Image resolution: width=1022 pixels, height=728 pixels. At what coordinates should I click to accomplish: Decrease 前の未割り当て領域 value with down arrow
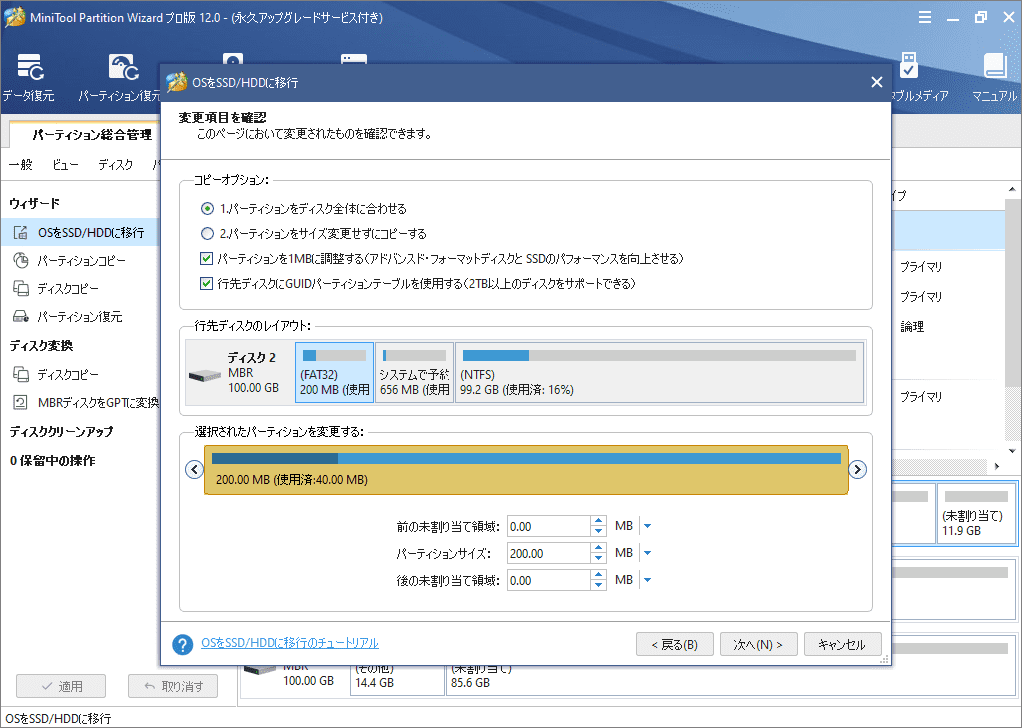click(598, 531)
